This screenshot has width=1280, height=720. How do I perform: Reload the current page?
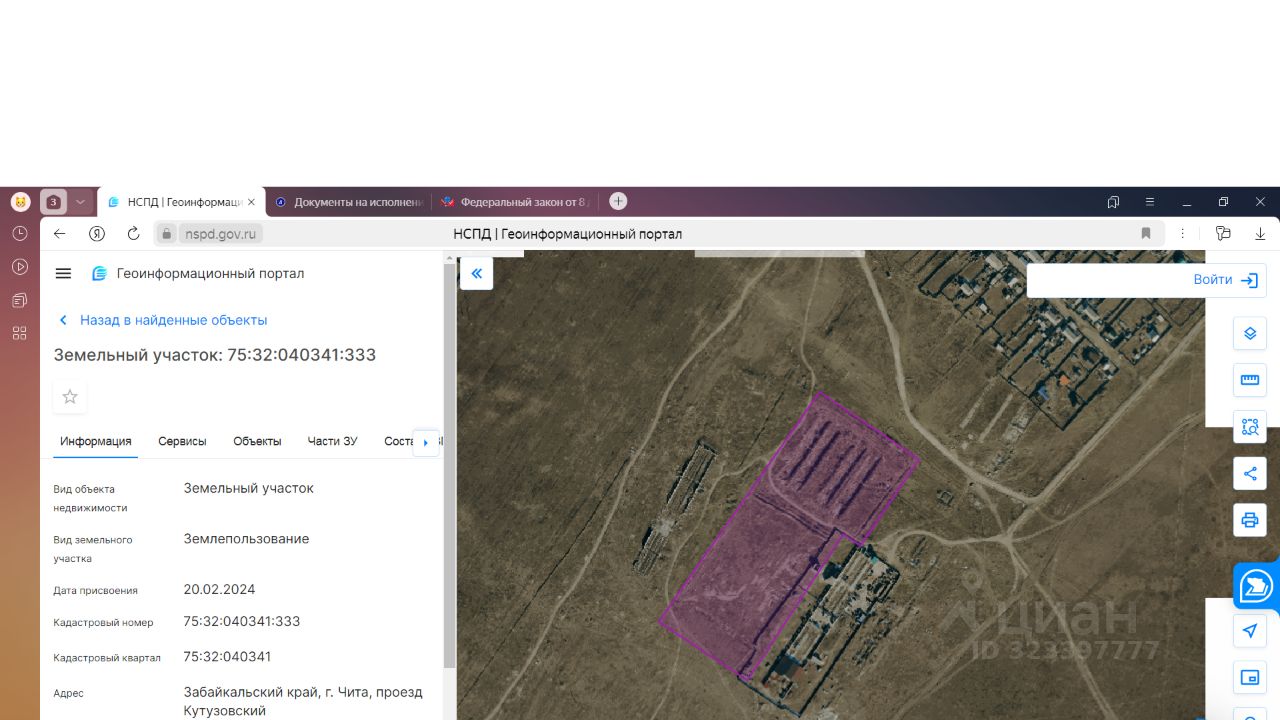click(x=133, y=234)
